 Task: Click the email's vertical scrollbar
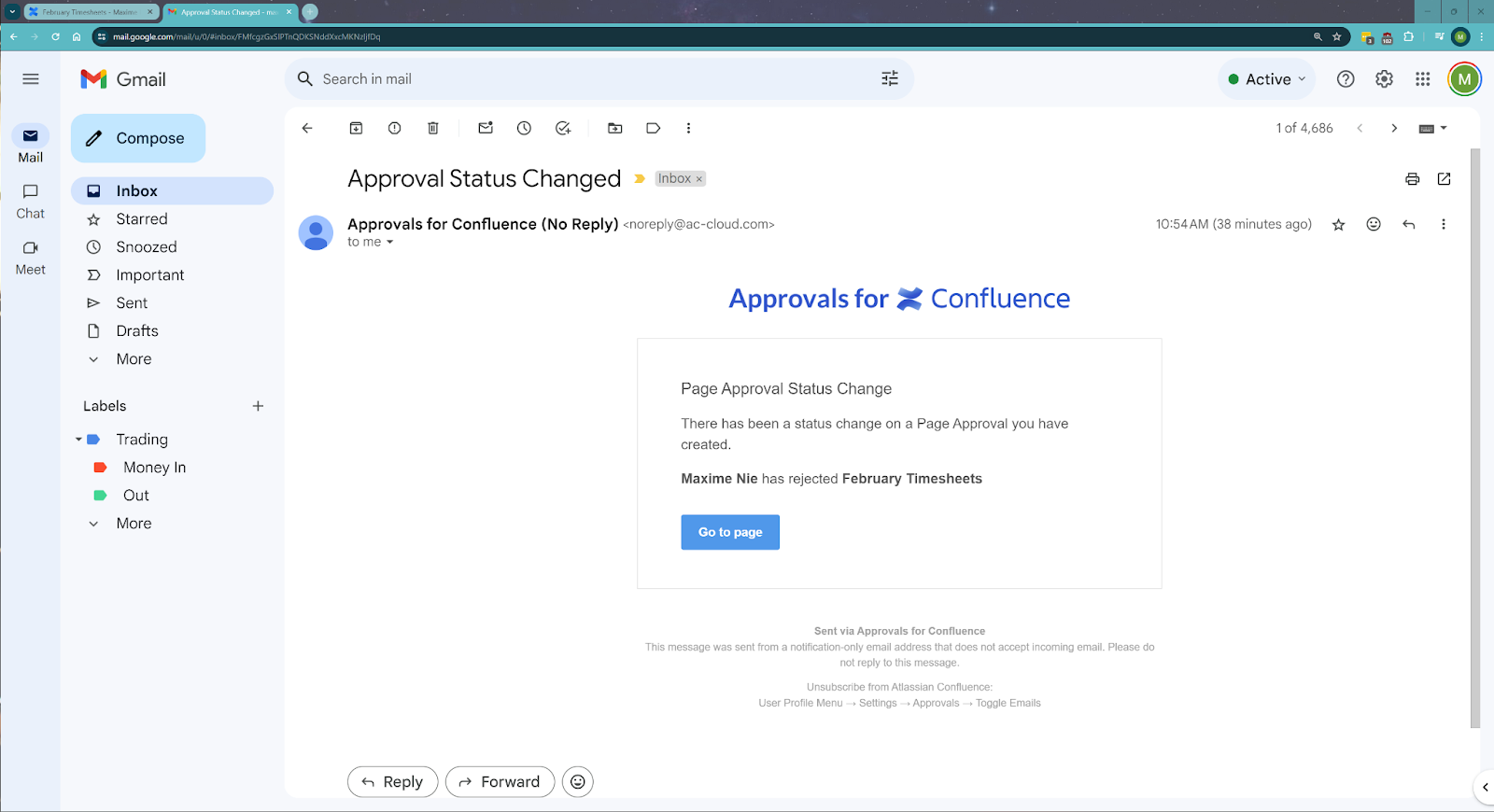(x=1475, y=437)
